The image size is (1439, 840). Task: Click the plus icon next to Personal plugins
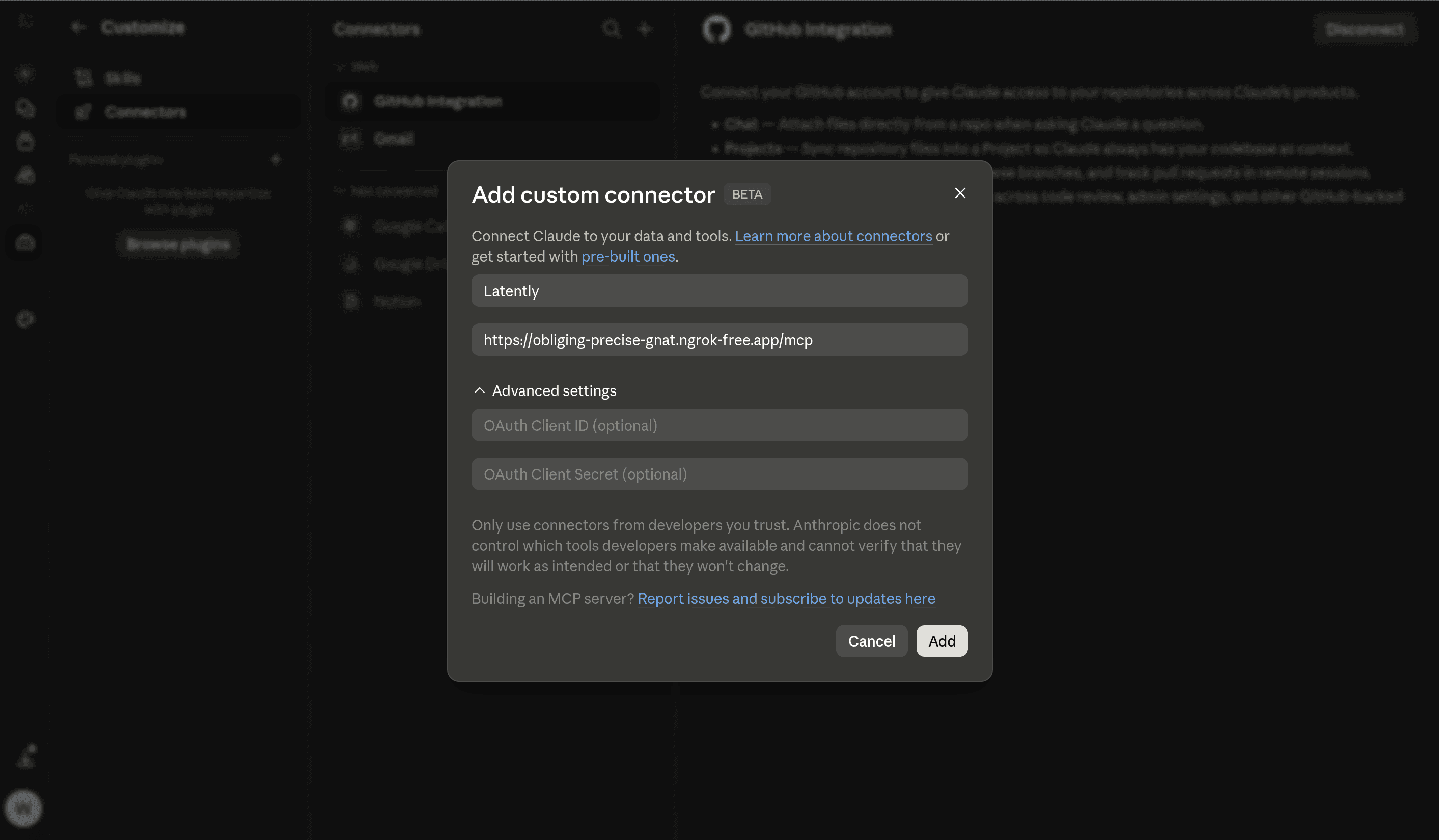(276, 159)
